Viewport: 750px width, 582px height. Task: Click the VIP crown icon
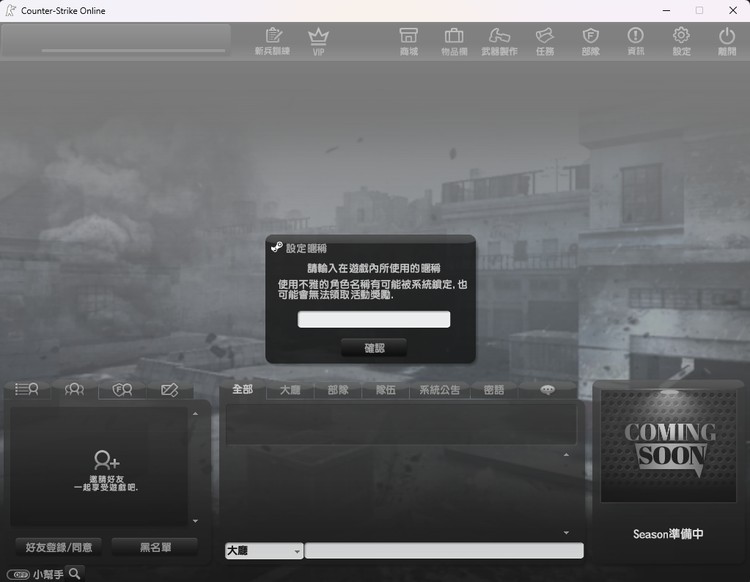click(318, 41)
